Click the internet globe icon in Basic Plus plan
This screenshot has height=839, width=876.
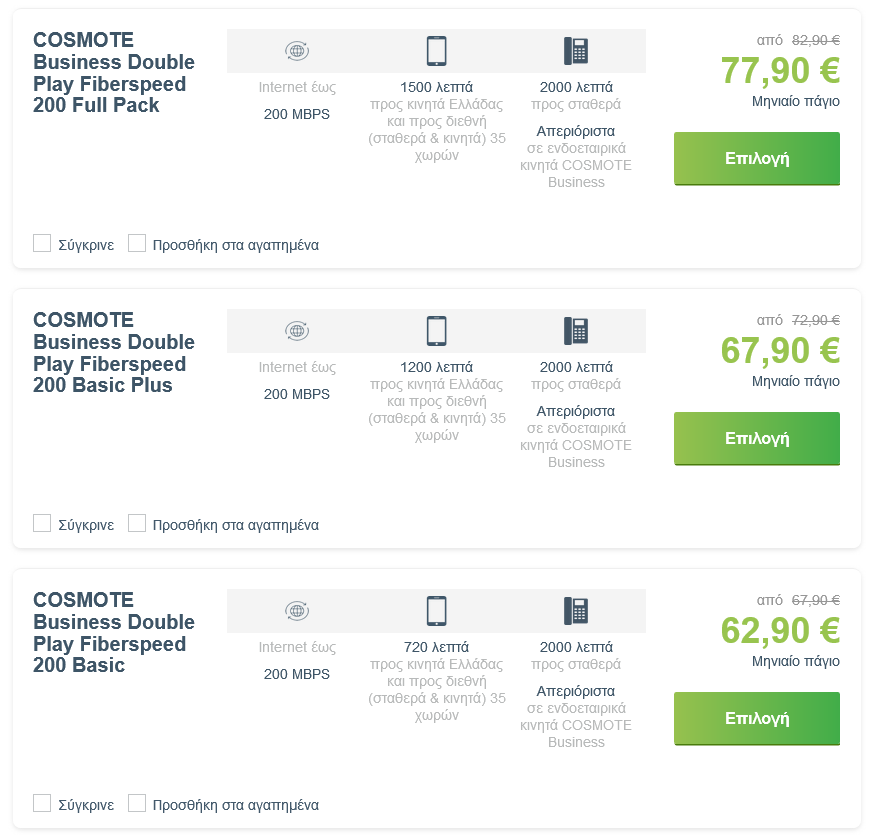point(296,331)
